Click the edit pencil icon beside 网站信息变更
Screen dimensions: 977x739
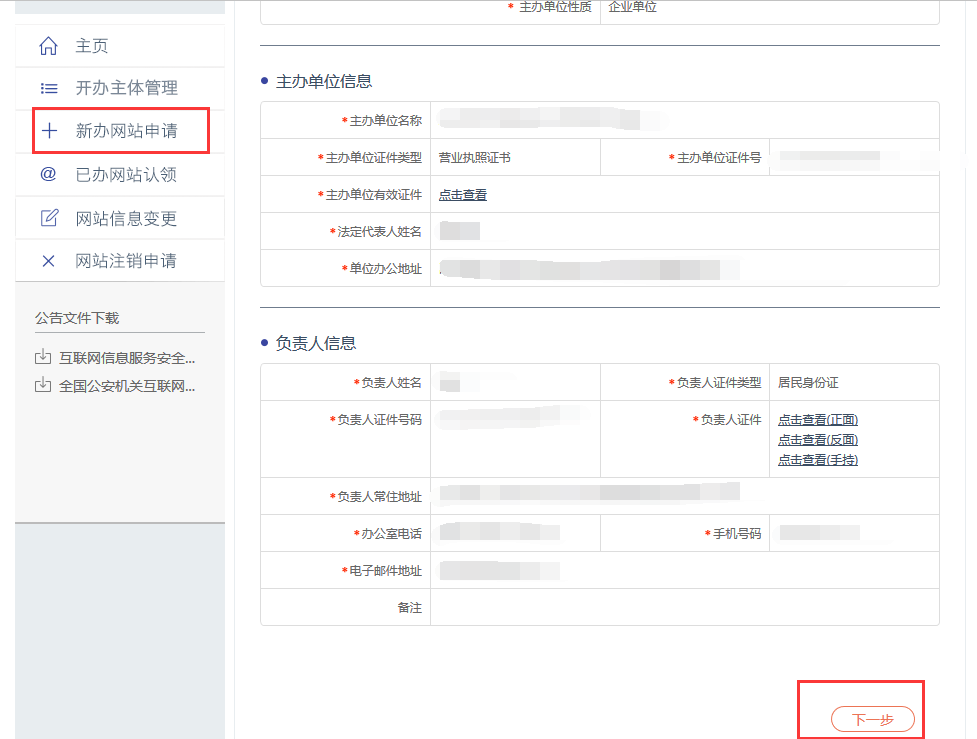48,218
